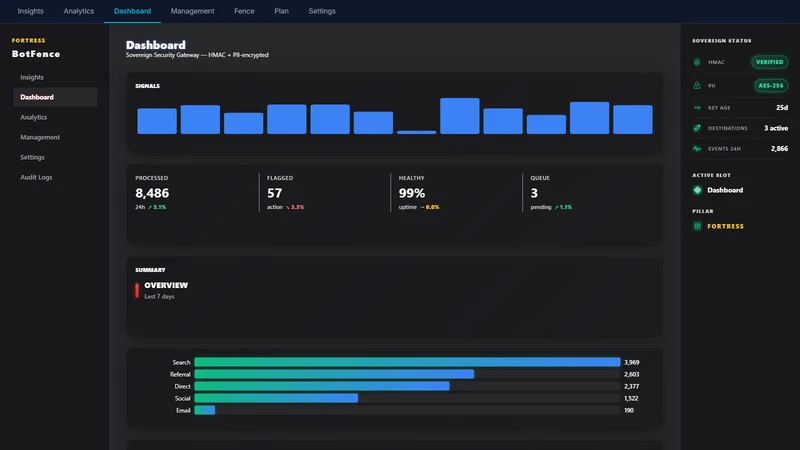Click the HMAC shield icon
800x450 pixels.
[x=697, y=62]
